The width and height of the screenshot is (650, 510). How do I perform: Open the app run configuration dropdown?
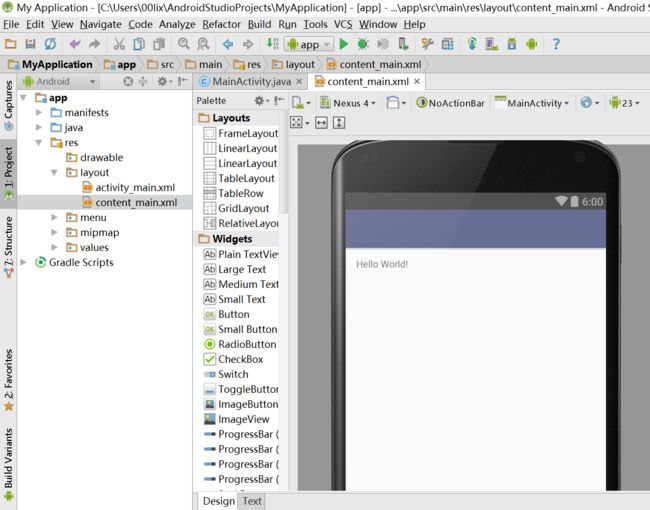point(309,44)
